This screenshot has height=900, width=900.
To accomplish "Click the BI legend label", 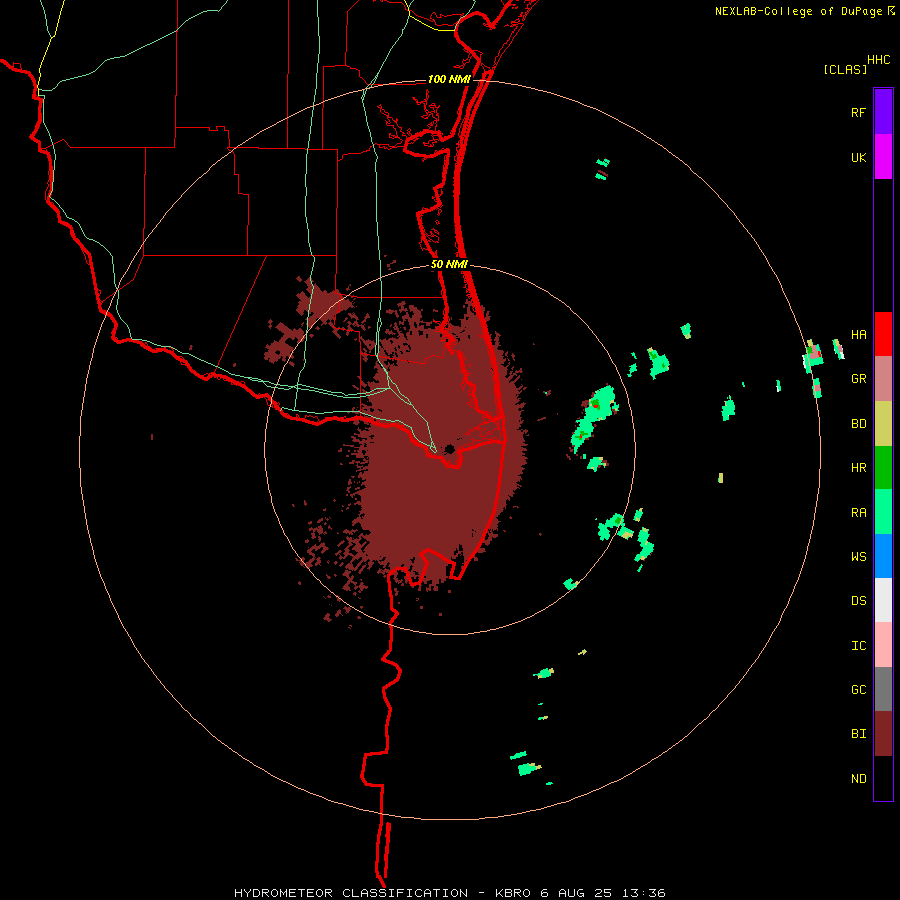I will click(x=858, y=734).
